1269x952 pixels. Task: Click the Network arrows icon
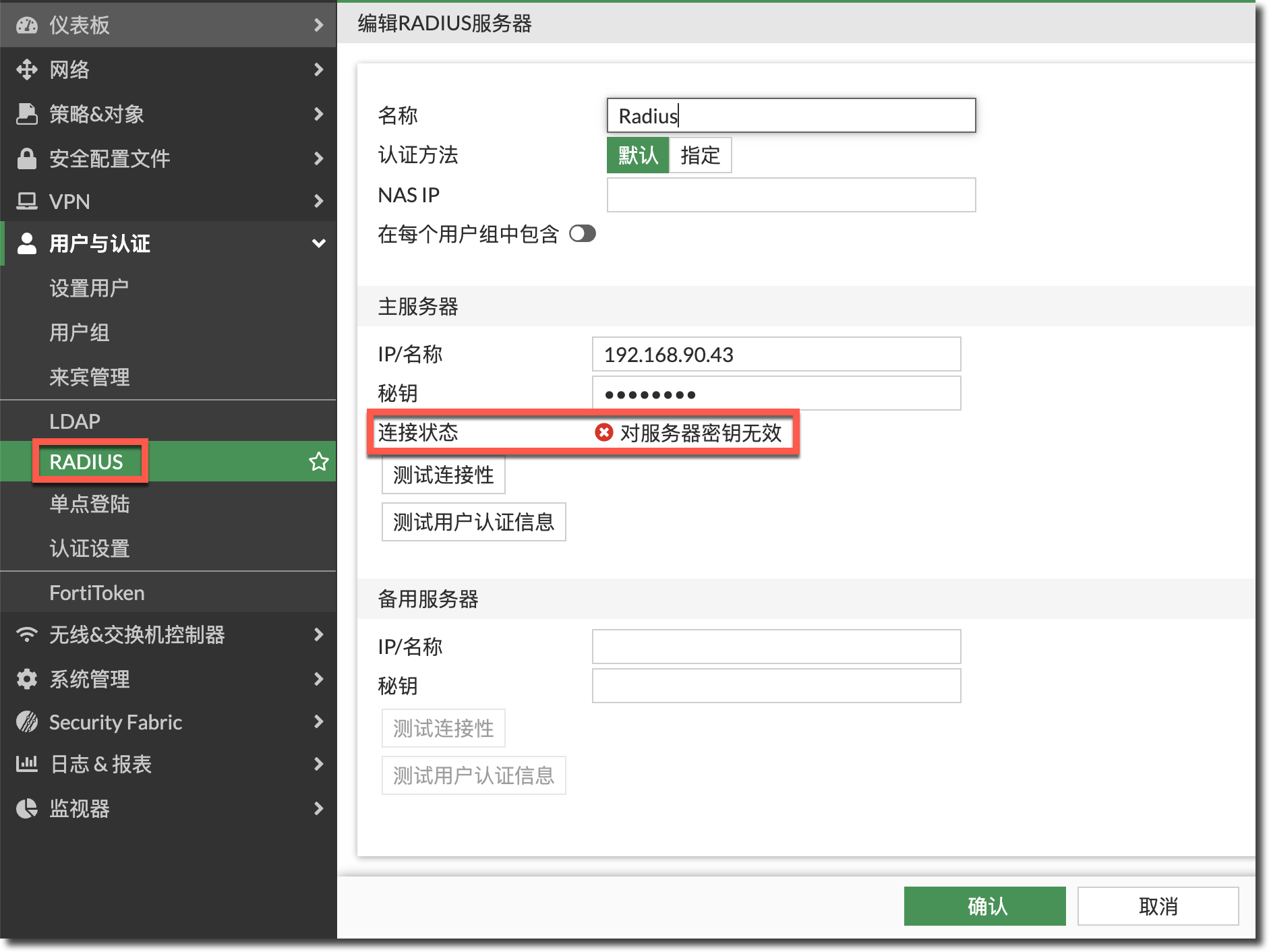tap(27, 69)
